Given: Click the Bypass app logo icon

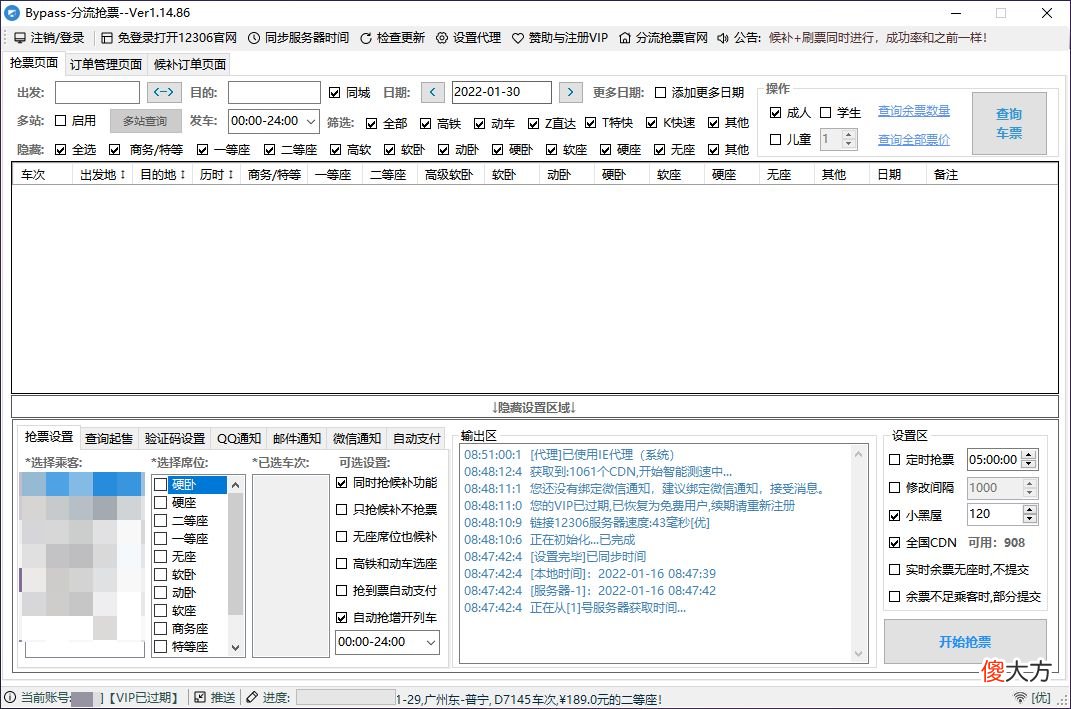Looking at the screenshot, I should click(12, 12).
